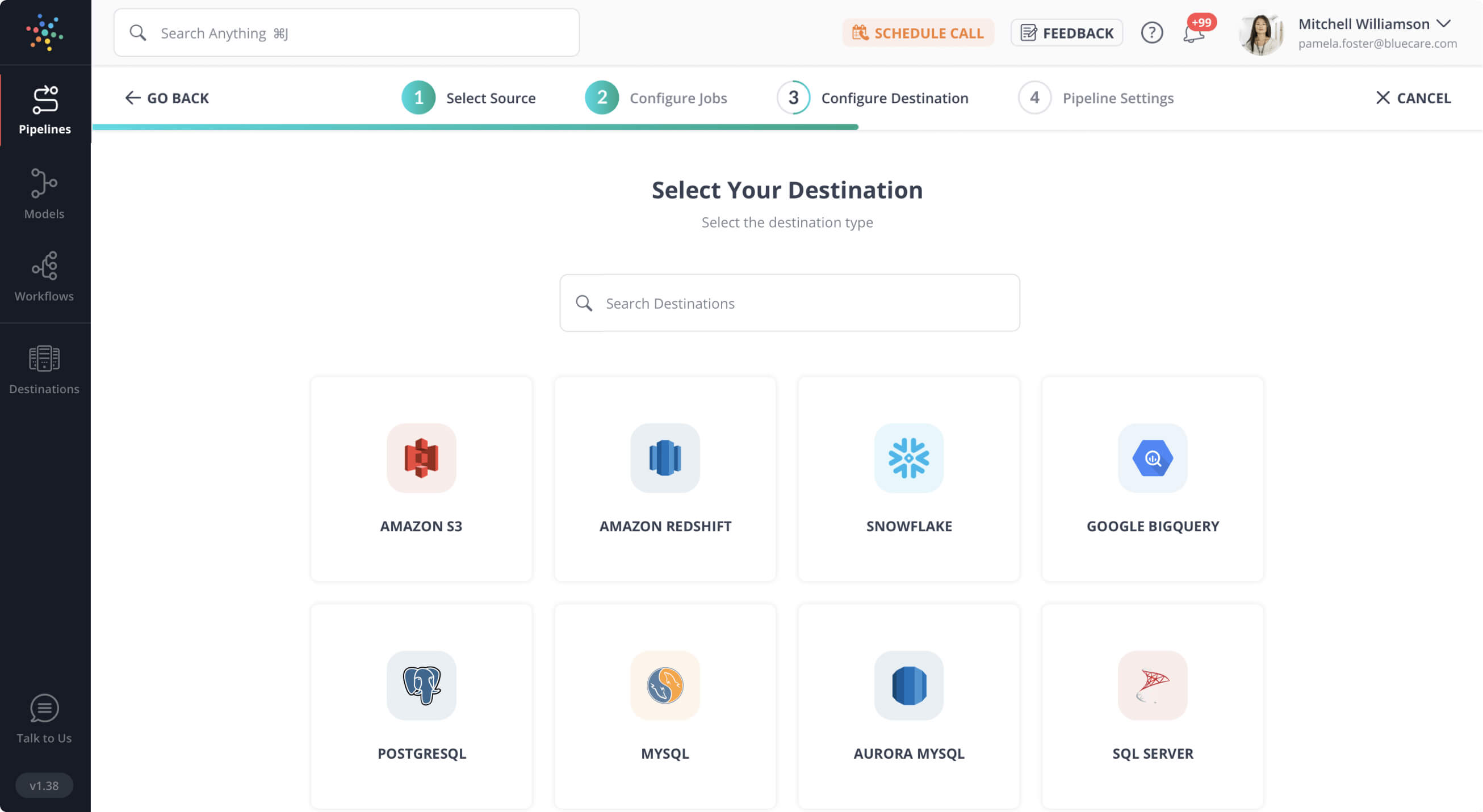
Task: Click the Search Destinations field
Action: pyautogui.click(x=790, y=302)
